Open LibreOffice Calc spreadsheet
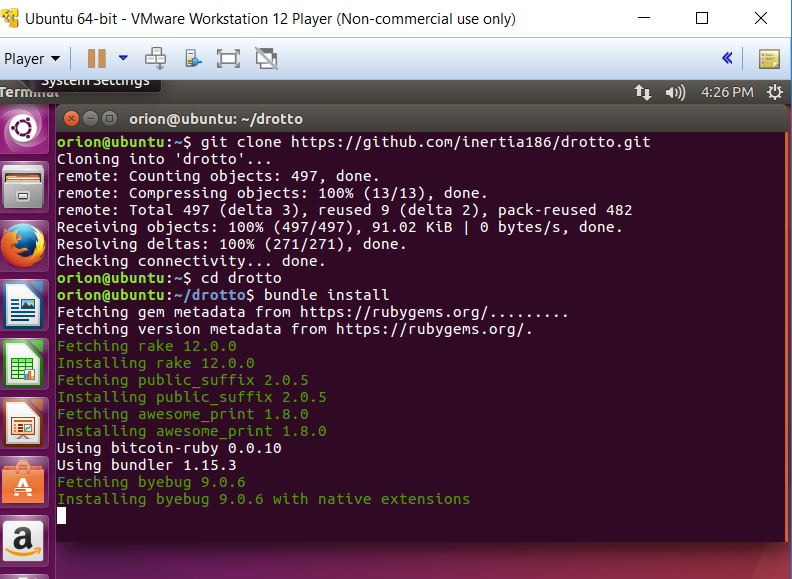 [24, 363]
